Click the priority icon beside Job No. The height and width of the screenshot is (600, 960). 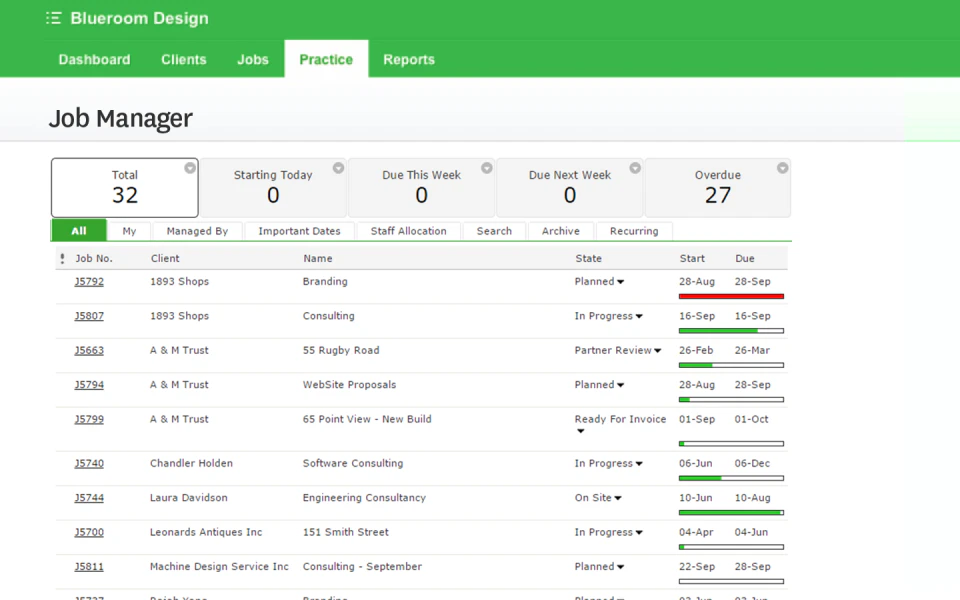[62, 258]
